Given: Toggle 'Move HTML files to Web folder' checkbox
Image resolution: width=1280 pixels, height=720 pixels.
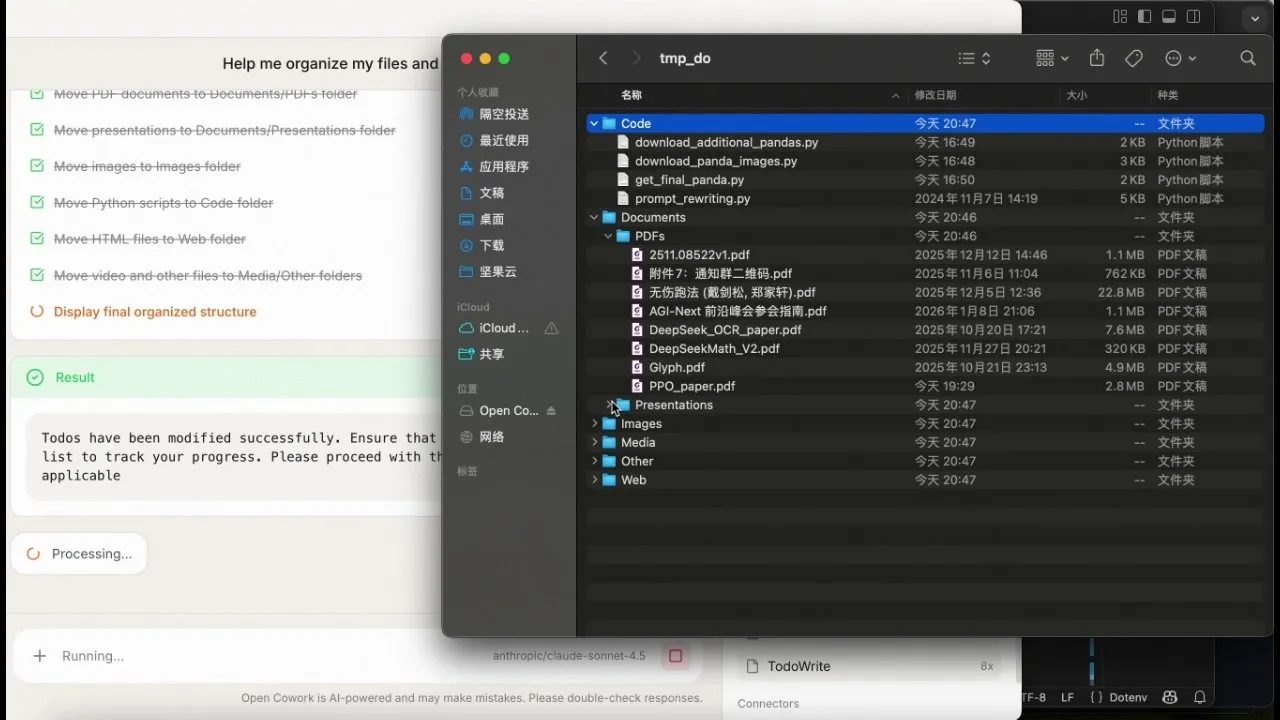Looking at the screenshot, I should (x=37, y=238).
